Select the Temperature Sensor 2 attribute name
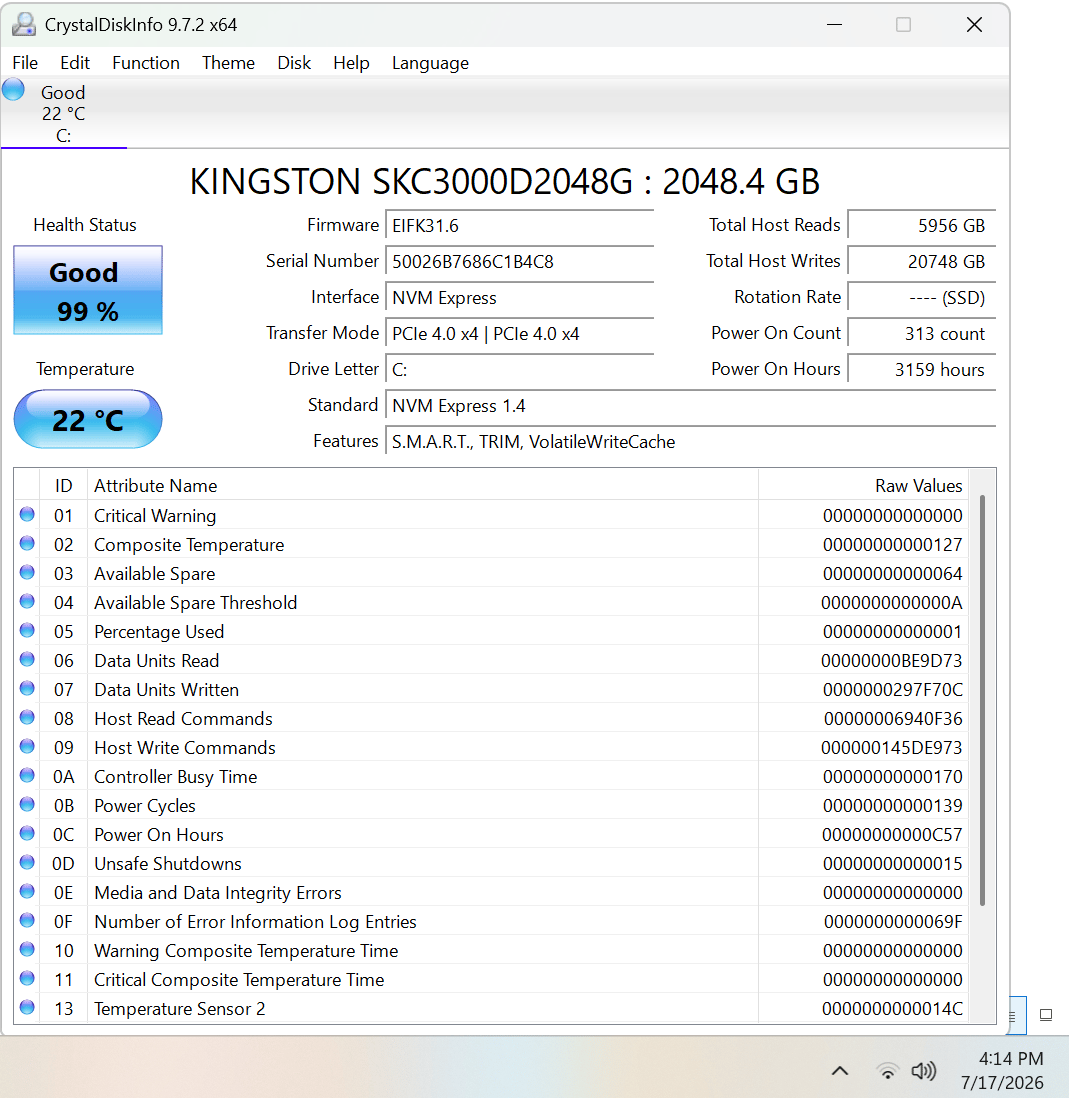The image size is (1069, 1098). point(180,1009)
